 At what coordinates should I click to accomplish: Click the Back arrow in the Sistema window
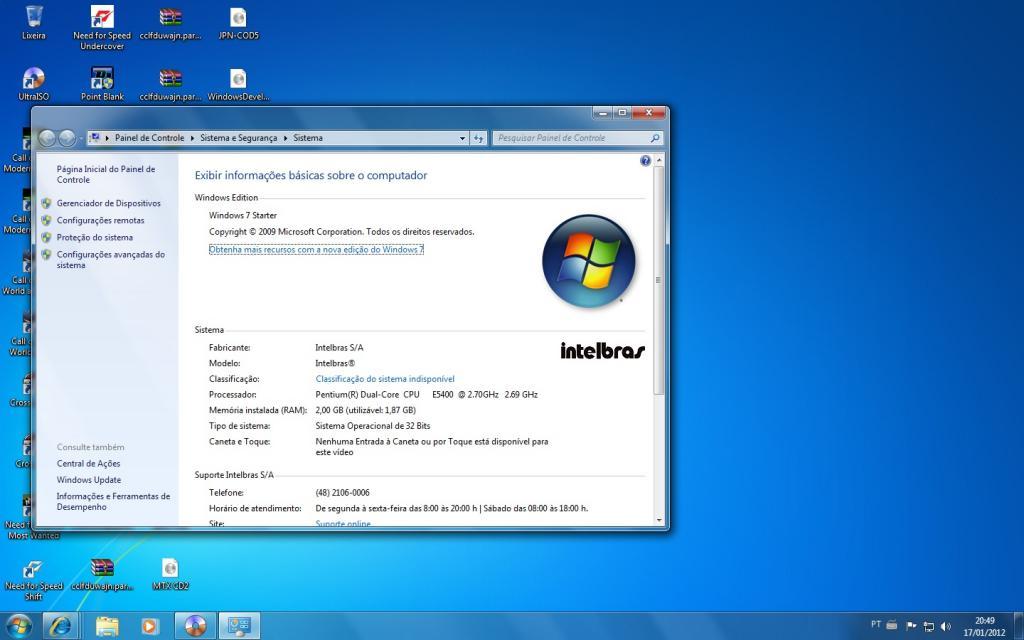[x=47, y=138]
